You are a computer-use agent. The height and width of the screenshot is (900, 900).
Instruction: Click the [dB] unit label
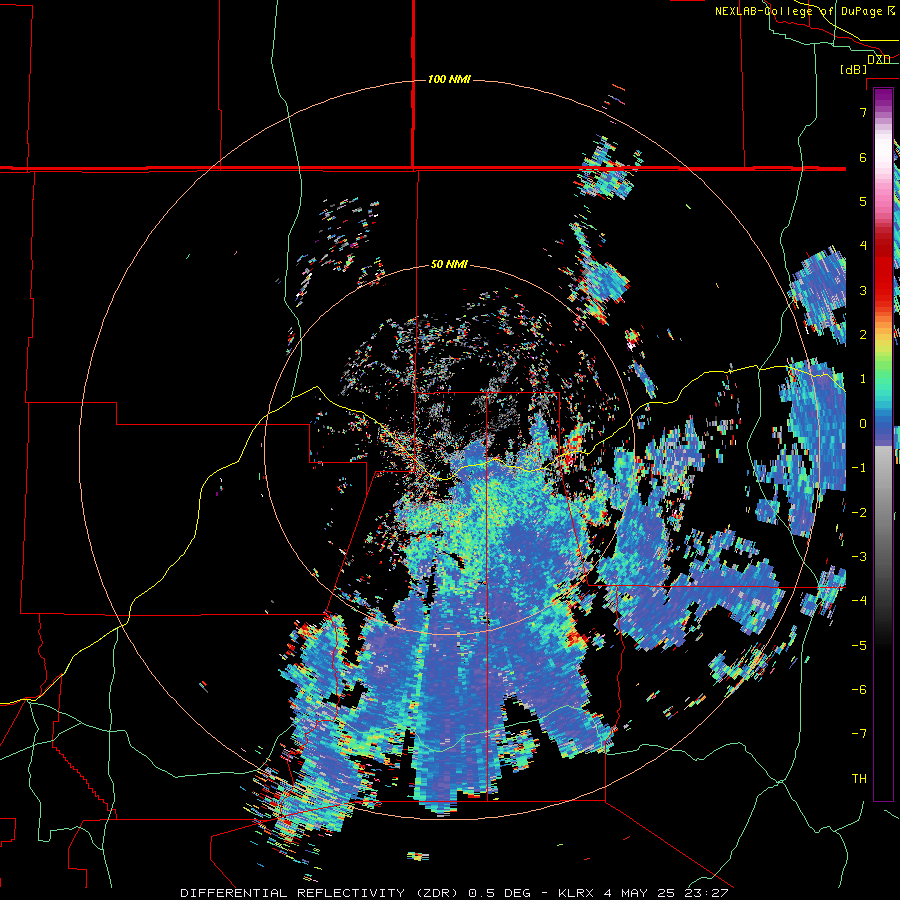point(854,69)
